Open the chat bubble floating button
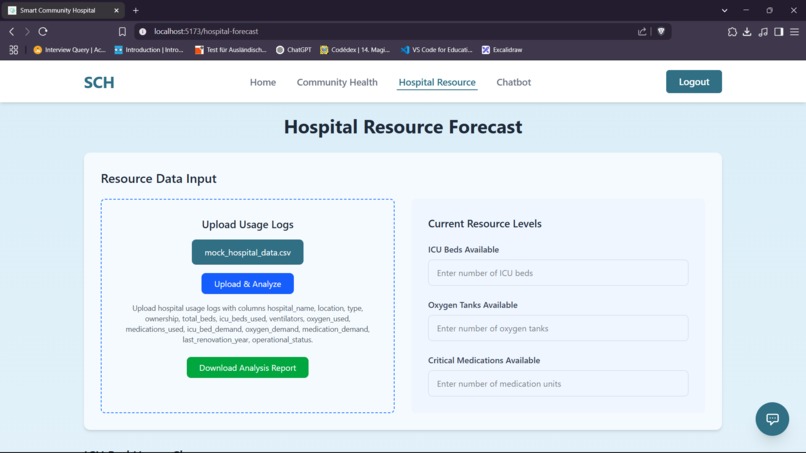The image size is (806, 453). point(772,419)
